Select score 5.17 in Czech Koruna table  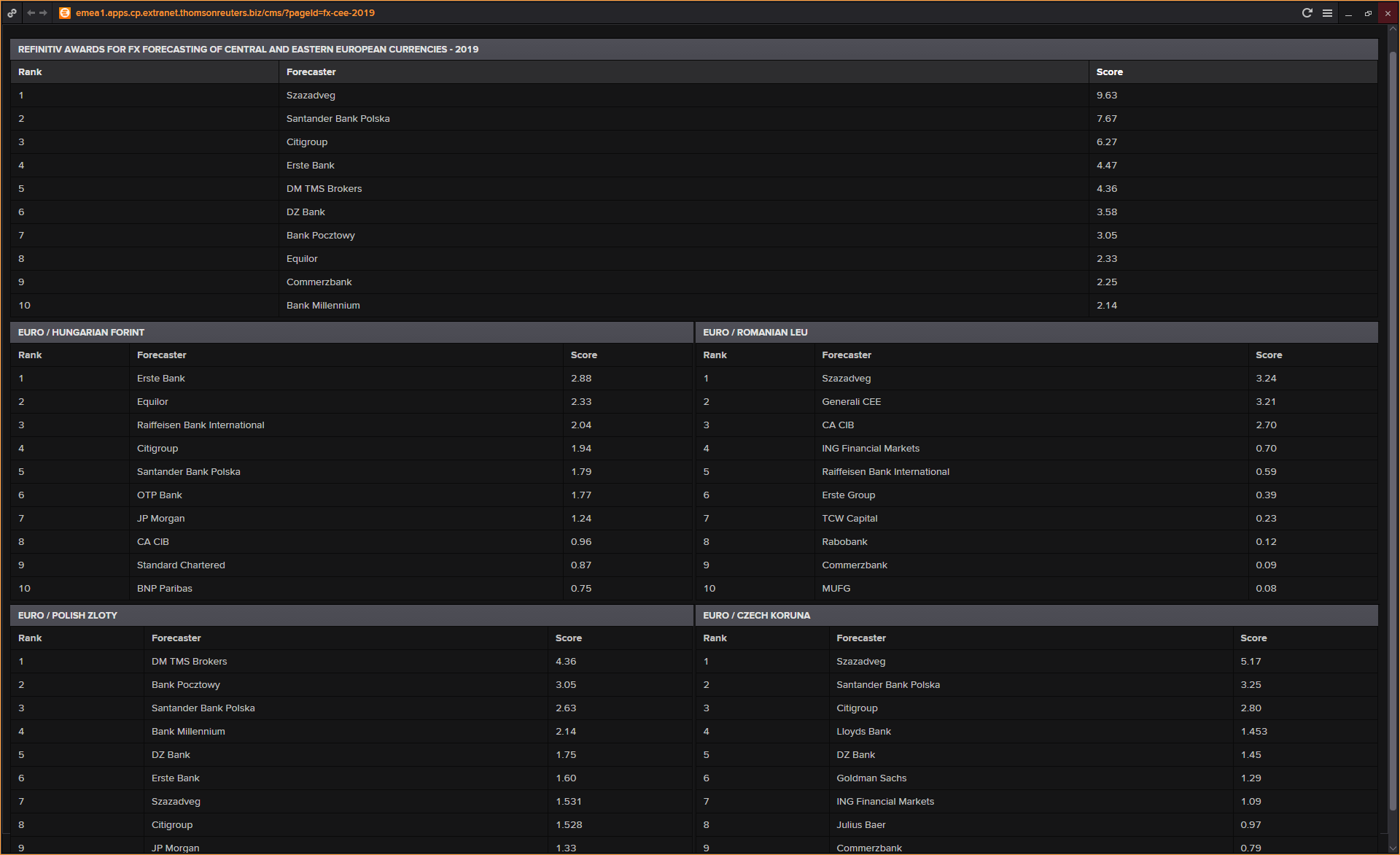coord(1251,662)
